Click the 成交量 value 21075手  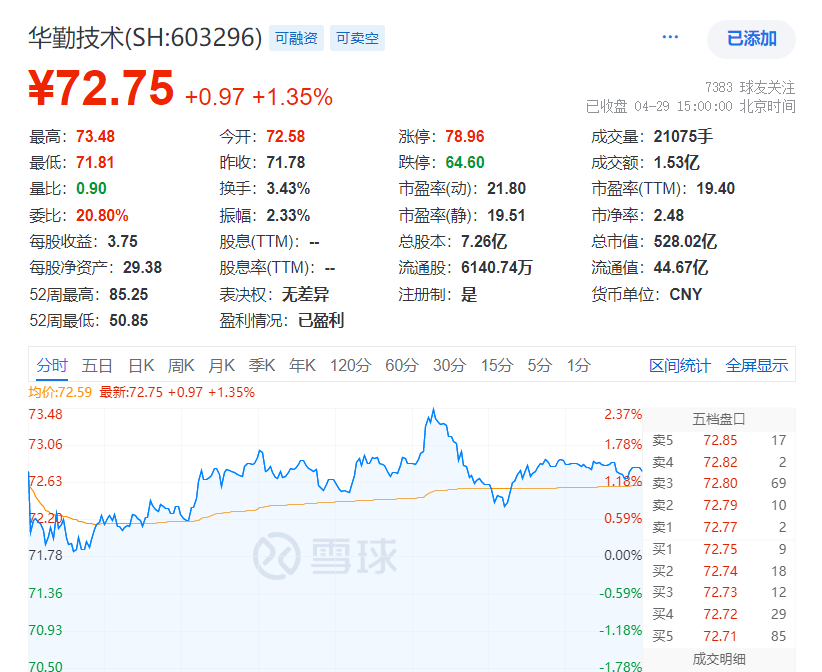click(683, 137)
